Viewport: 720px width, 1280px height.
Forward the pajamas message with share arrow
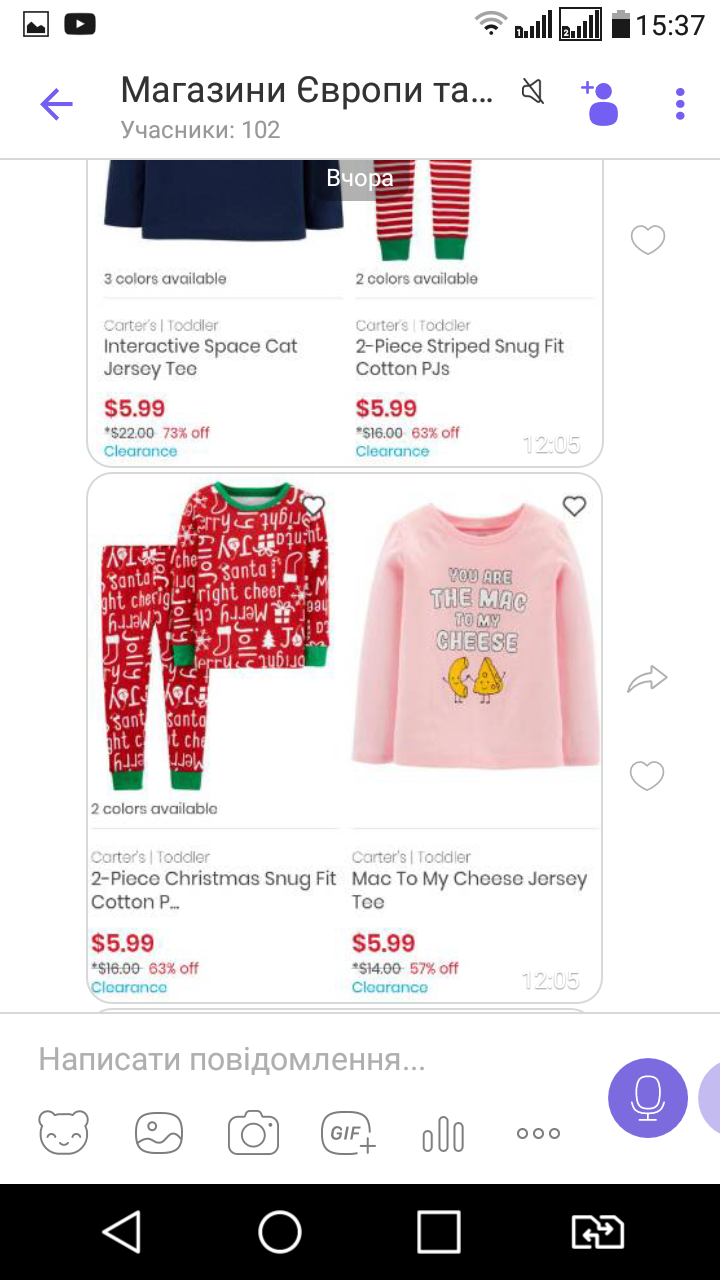[x=647, y=681]
